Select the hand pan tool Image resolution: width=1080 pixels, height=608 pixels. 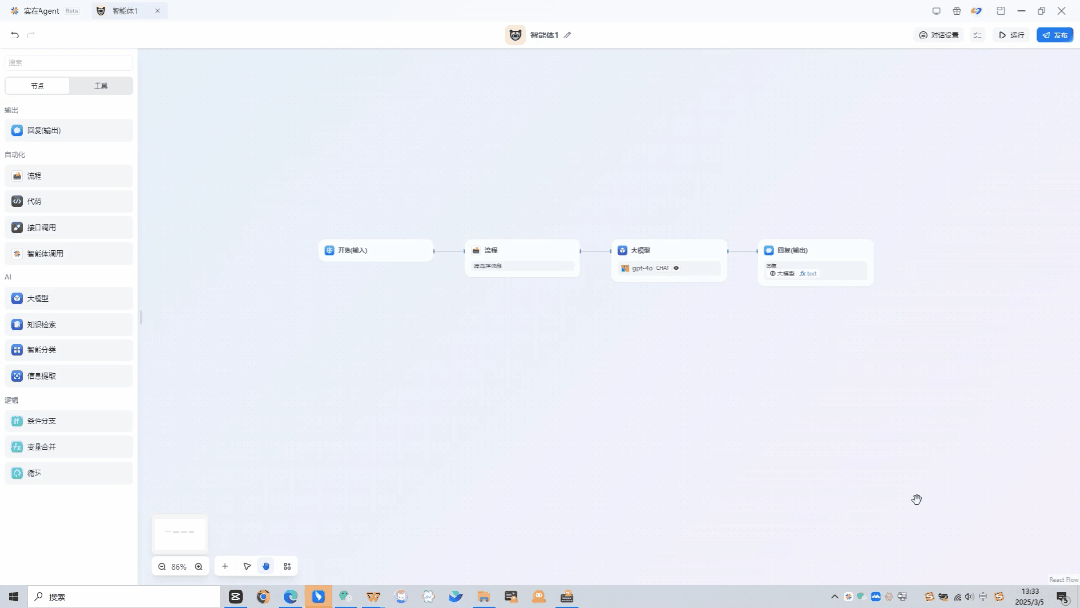(266, 566)
